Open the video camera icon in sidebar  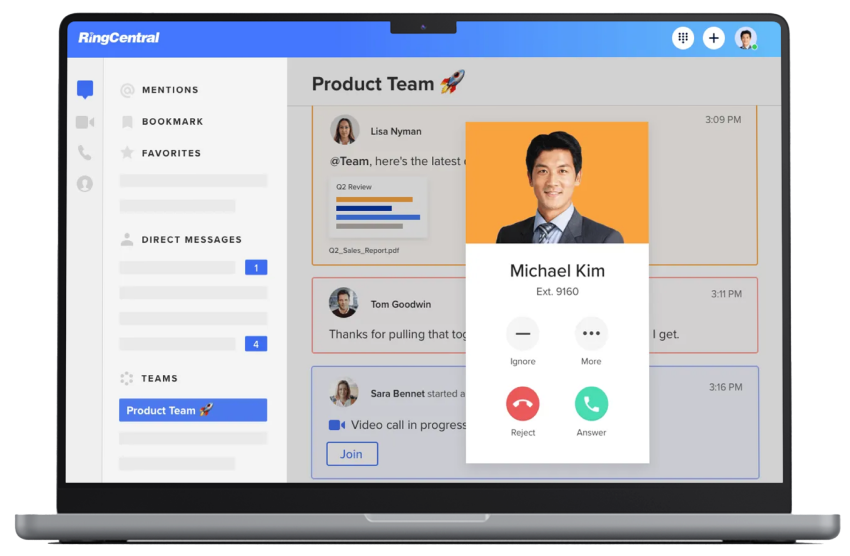[85, 122]
